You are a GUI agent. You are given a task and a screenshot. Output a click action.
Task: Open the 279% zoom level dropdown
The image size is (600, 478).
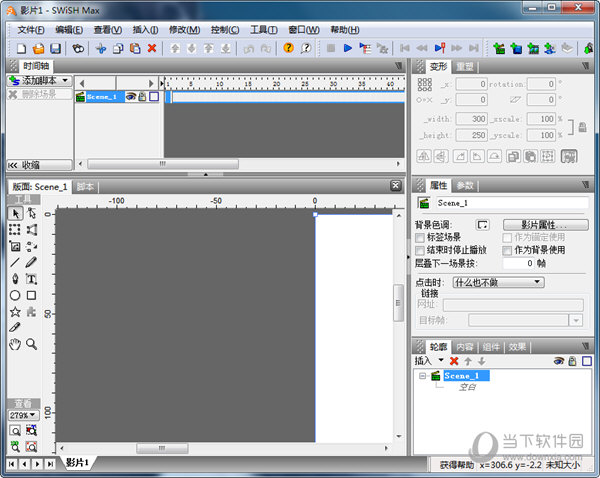[x=23, y=414]
